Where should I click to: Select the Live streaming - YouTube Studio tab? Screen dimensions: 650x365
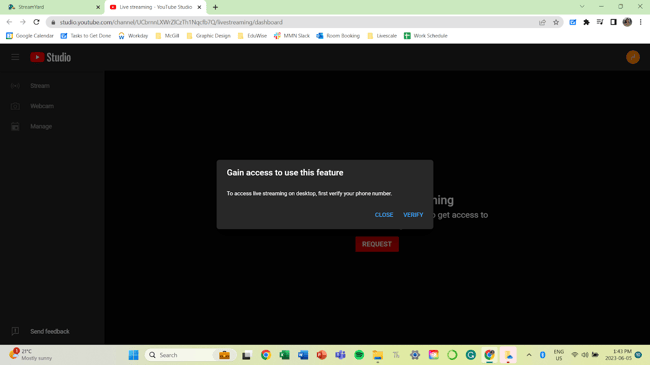click(155, 7)
